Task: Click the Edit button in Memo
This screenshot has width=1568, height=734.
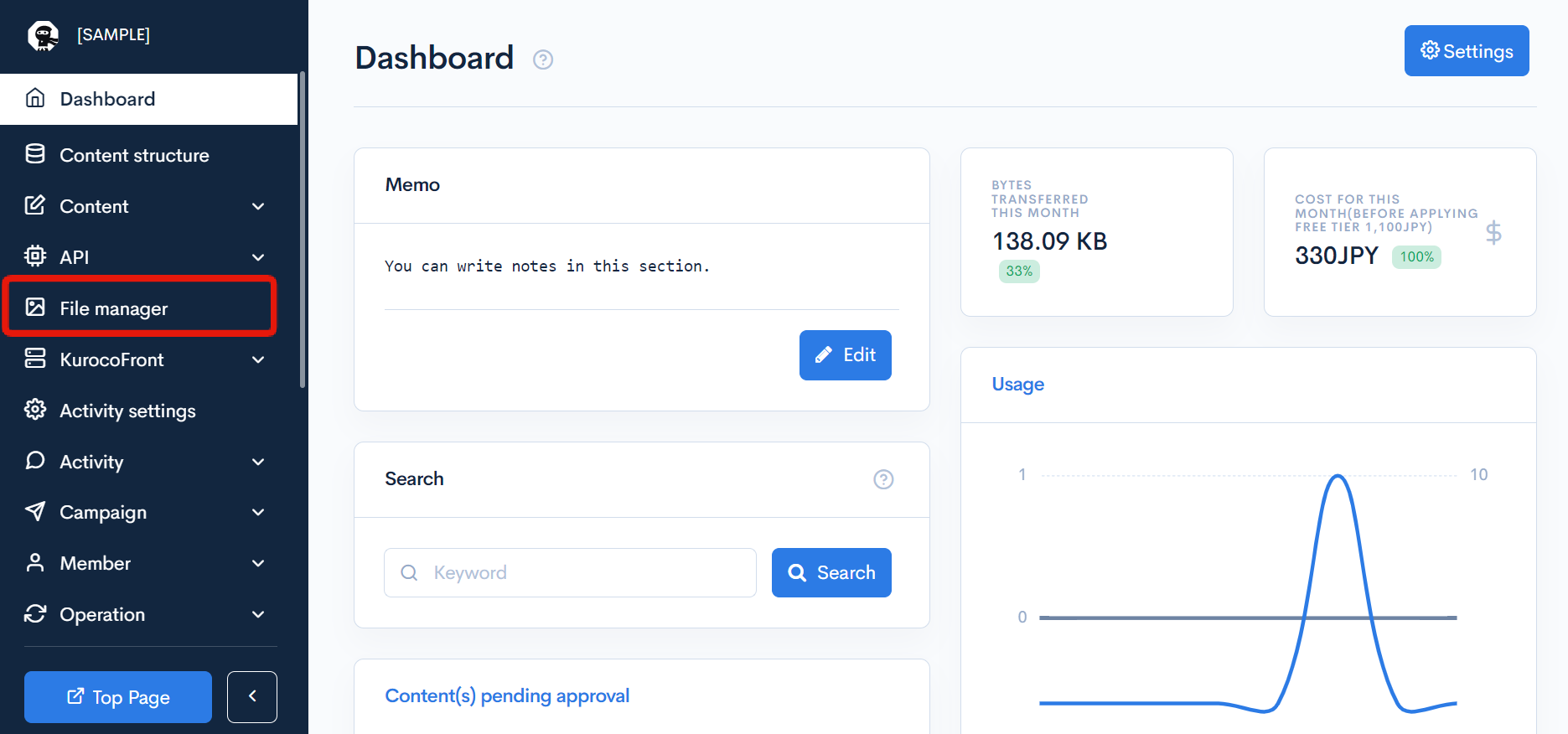Action: pos(845,354)
